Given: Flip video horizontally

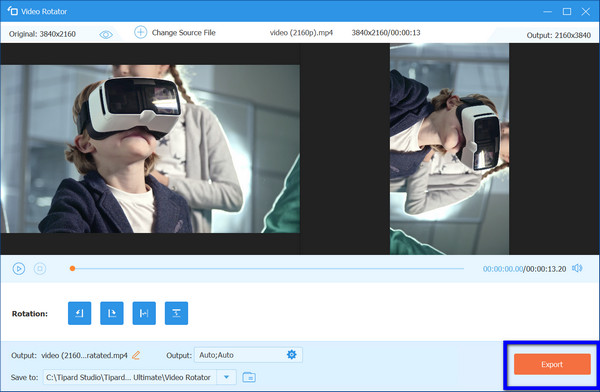Looking at the screenshot, I should point(144,313).
